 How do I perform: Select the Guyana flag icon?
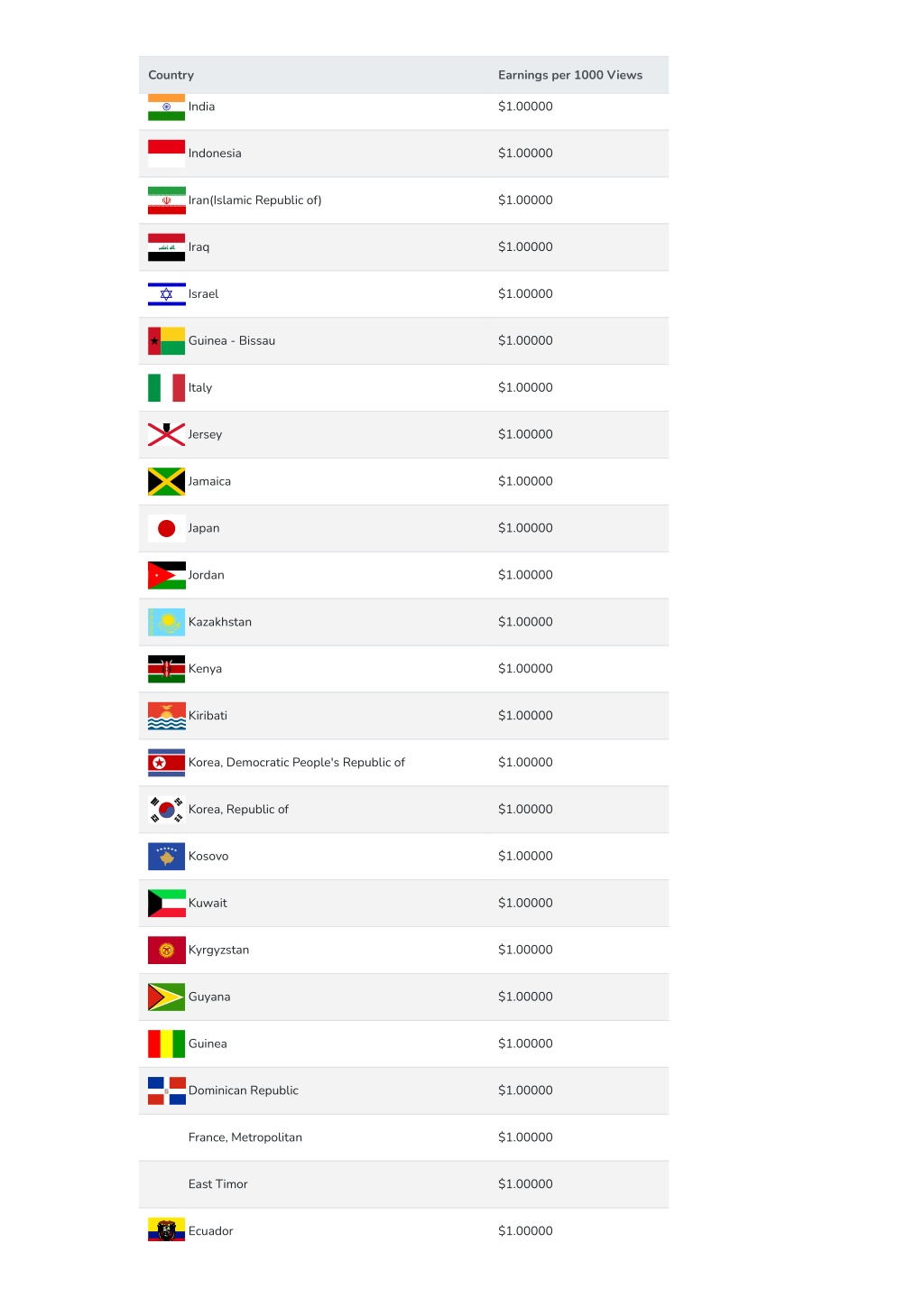pyautogui.click(x=166, y=997)
